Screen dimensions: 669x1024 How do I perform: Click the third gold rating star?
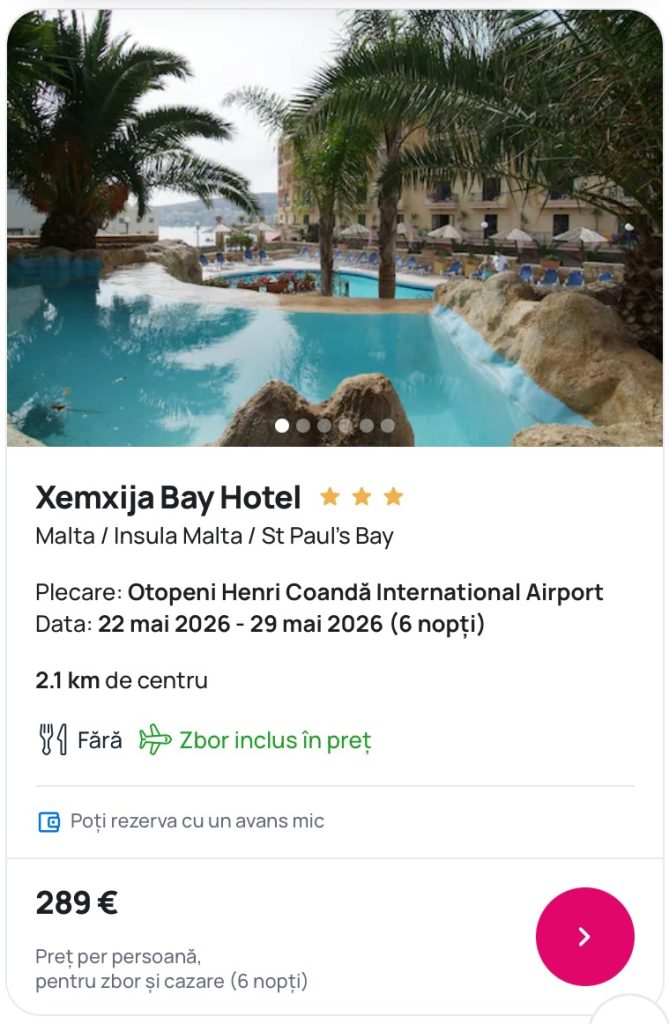pos(393,496)
